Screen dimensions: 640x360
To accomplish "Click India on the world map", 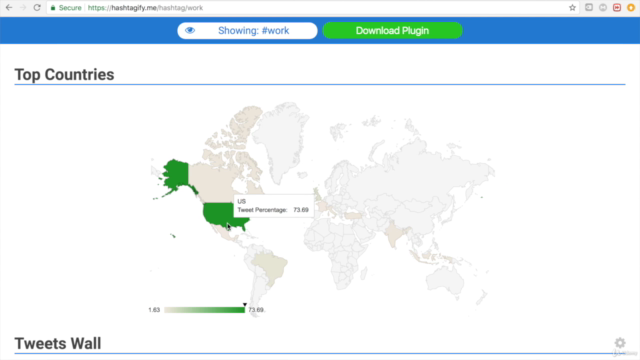I will click(x=394, y=234).
